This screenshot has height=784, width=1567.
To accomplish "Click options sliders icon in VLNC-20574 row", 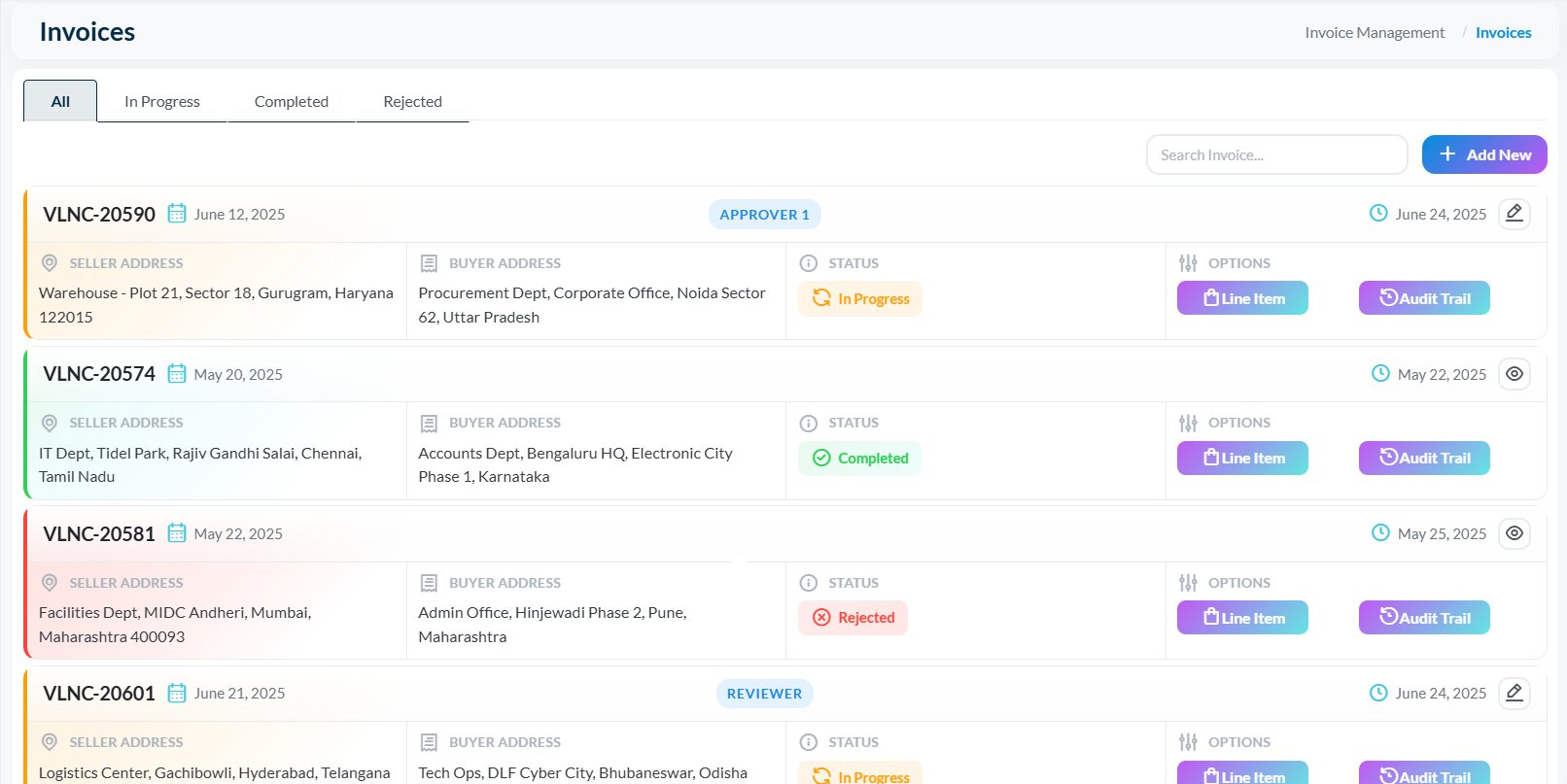I will (x=1188, y=424).
